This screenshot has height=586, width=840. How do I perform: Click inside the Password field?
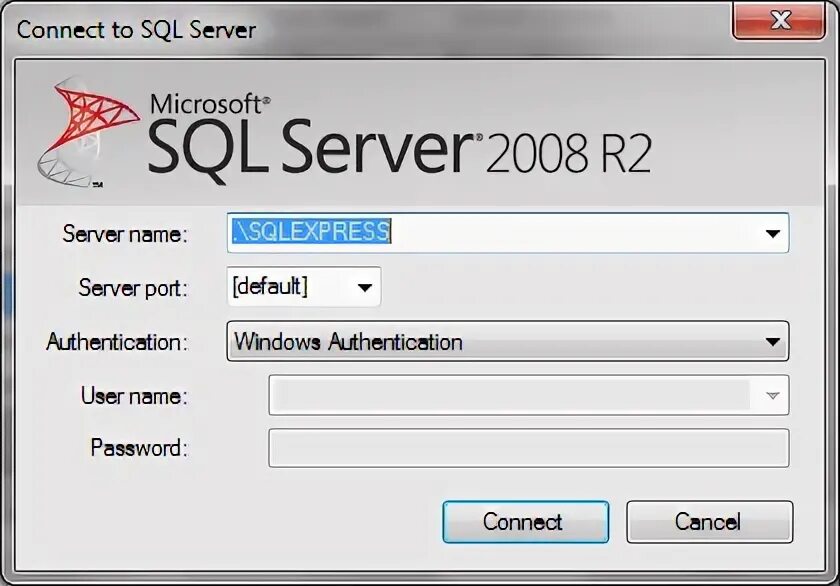coord(528,448)
